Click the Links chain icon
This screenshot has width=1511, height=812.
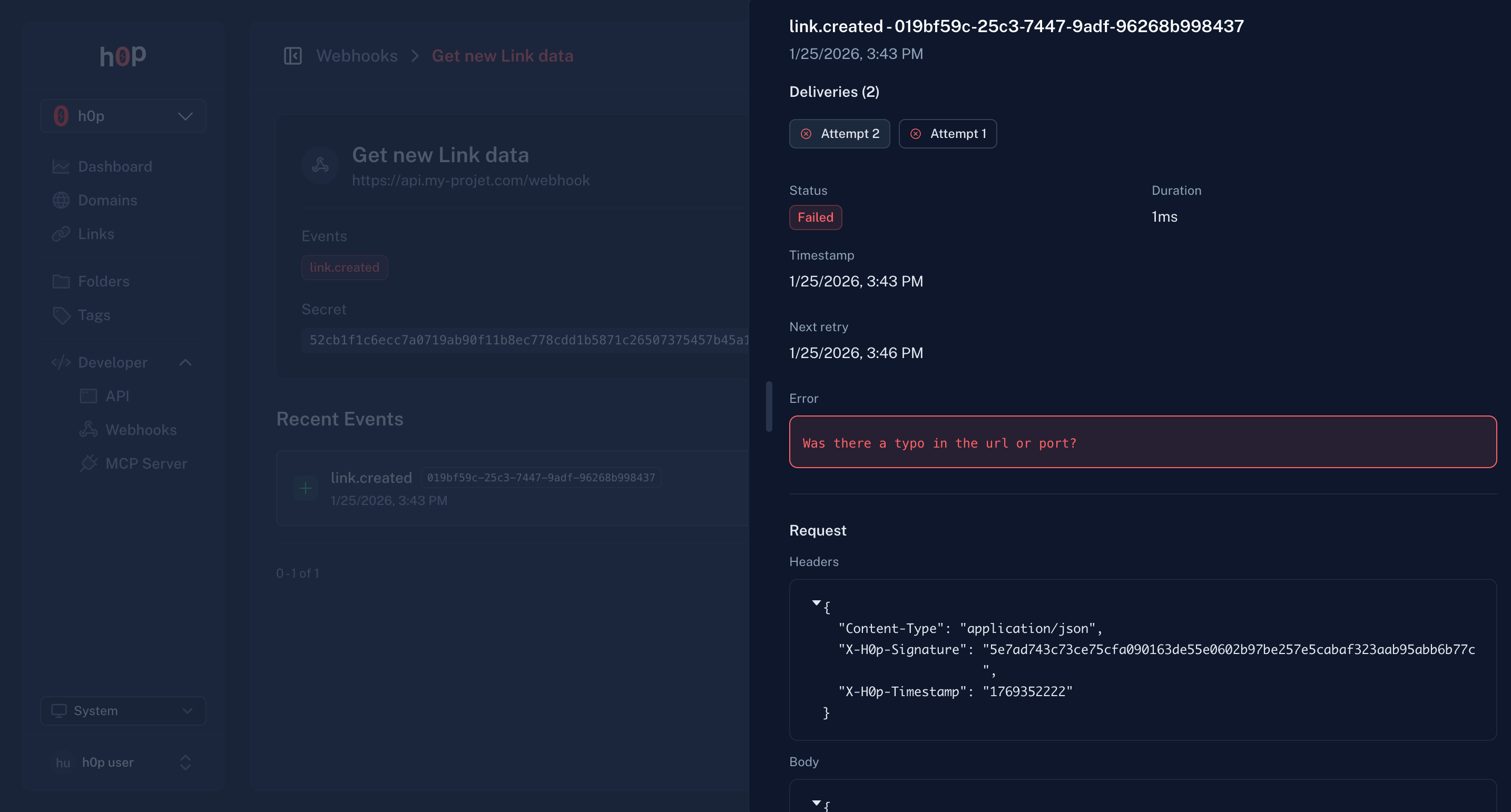pos(61,234)
